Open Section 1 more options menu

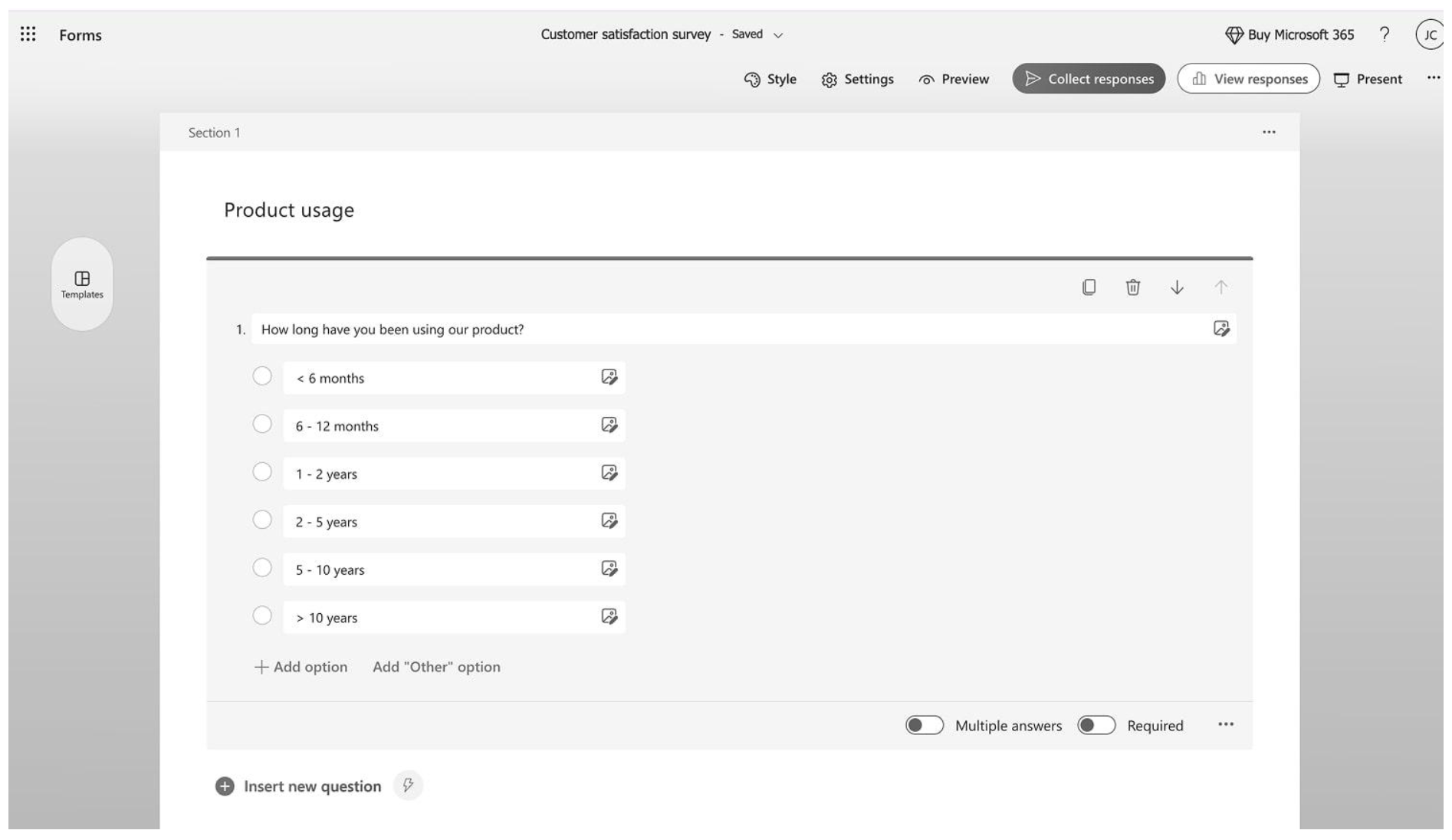click(1269, 133)
